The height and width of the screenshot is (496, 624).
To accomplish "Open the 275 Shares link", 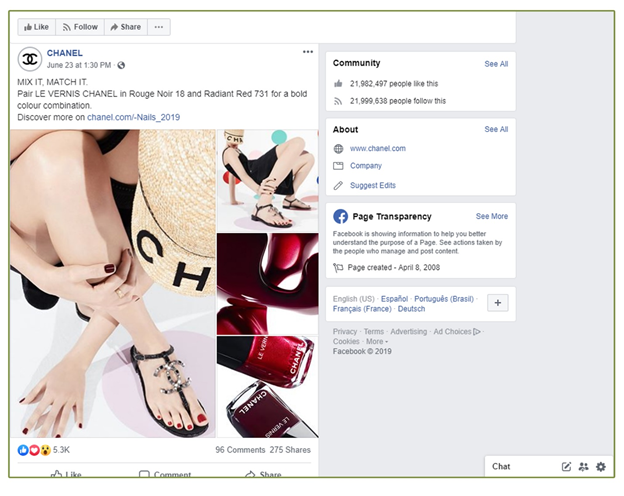I will (290, 450).
